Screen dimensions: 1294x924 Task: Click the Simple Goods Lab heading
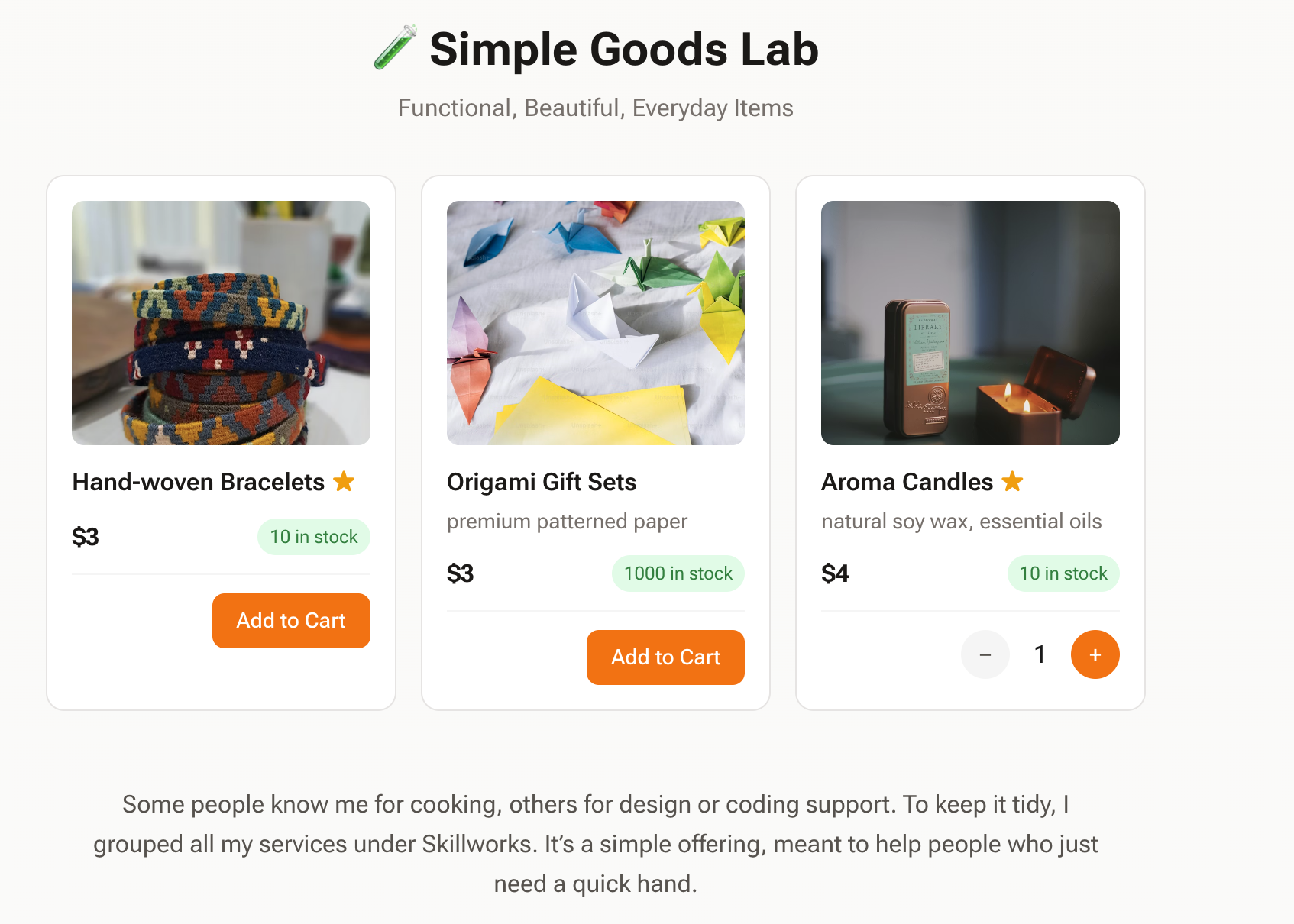tap(623, 50)
